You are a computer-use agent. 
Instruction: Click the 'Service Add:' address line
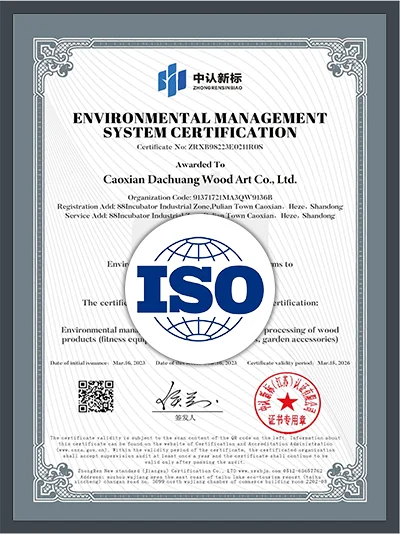coord(200,216)
